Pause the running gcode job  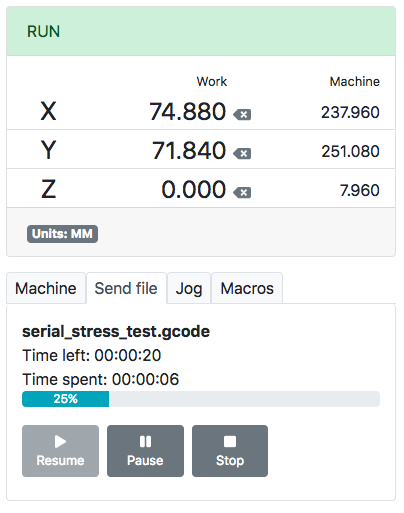pyautogui.click(x=145, y=451)
